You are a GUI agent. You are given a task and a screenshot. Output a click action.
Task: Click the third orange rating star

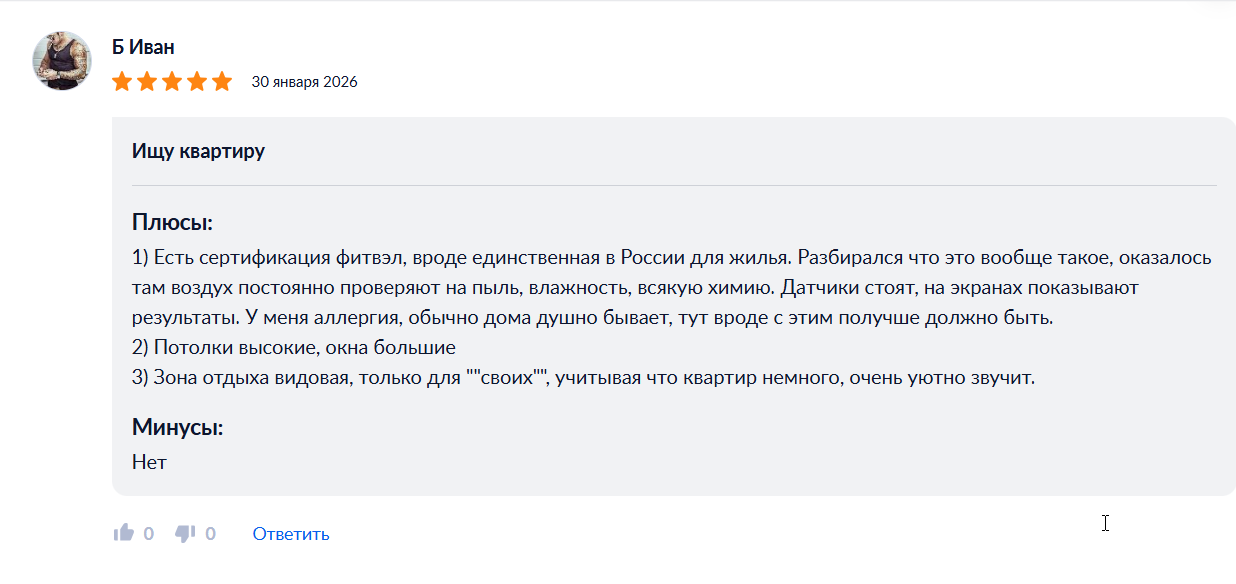[172, 81]
